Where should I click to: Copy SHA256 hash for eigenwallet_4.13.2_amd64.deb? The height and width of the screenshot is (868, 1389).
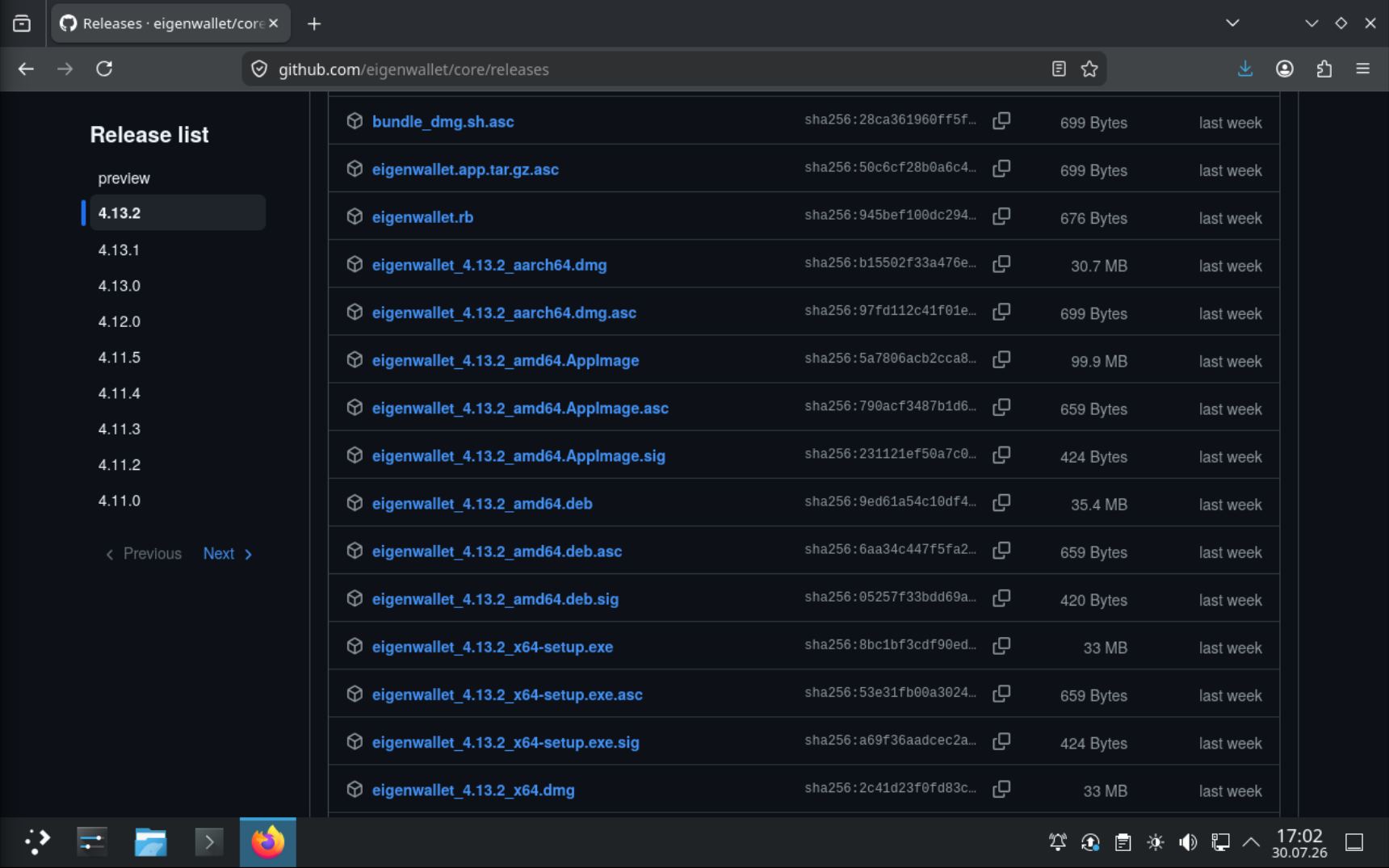coord(1001,502)
